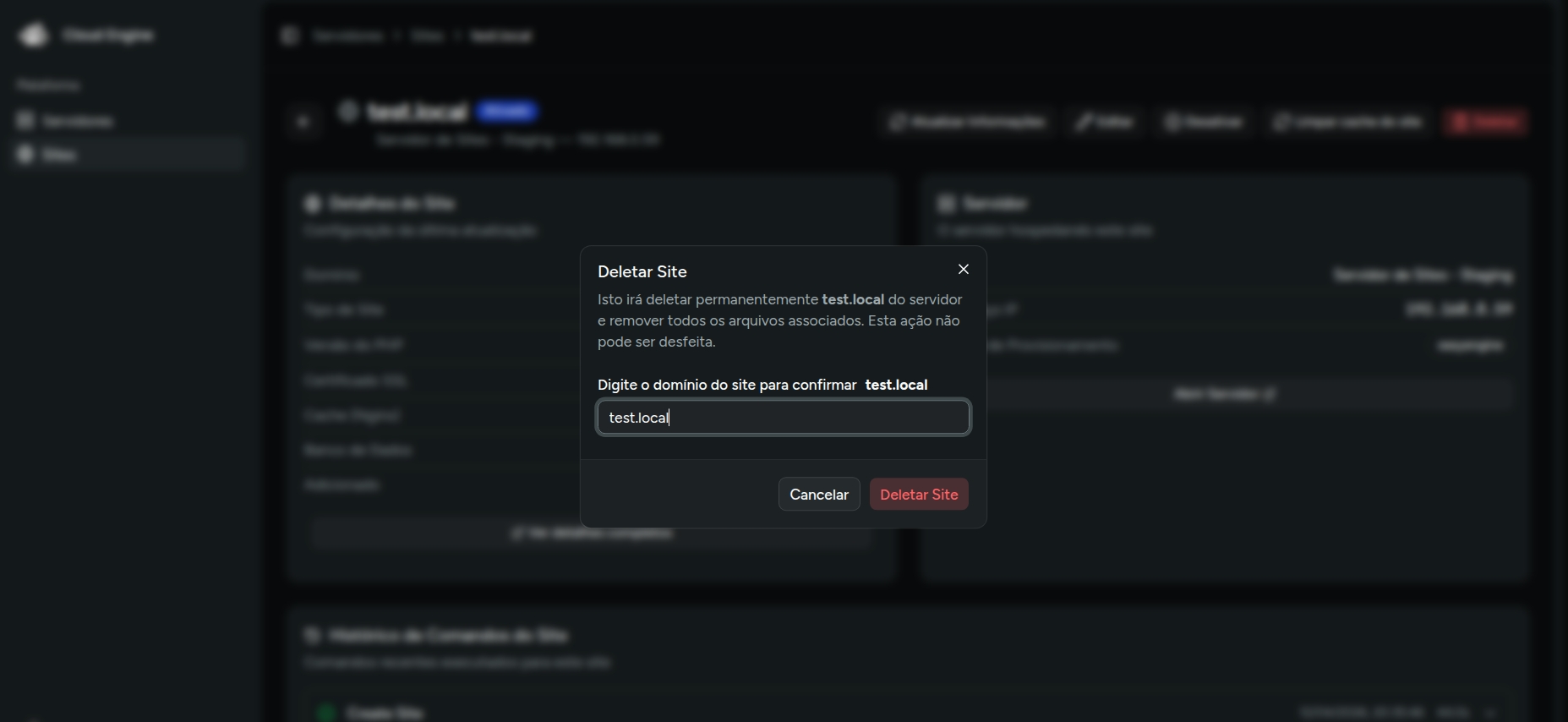Confirm with the red Deletar Site button
Screen dimensions: 1568x722
pyautogui.click(x=919, y=495)
